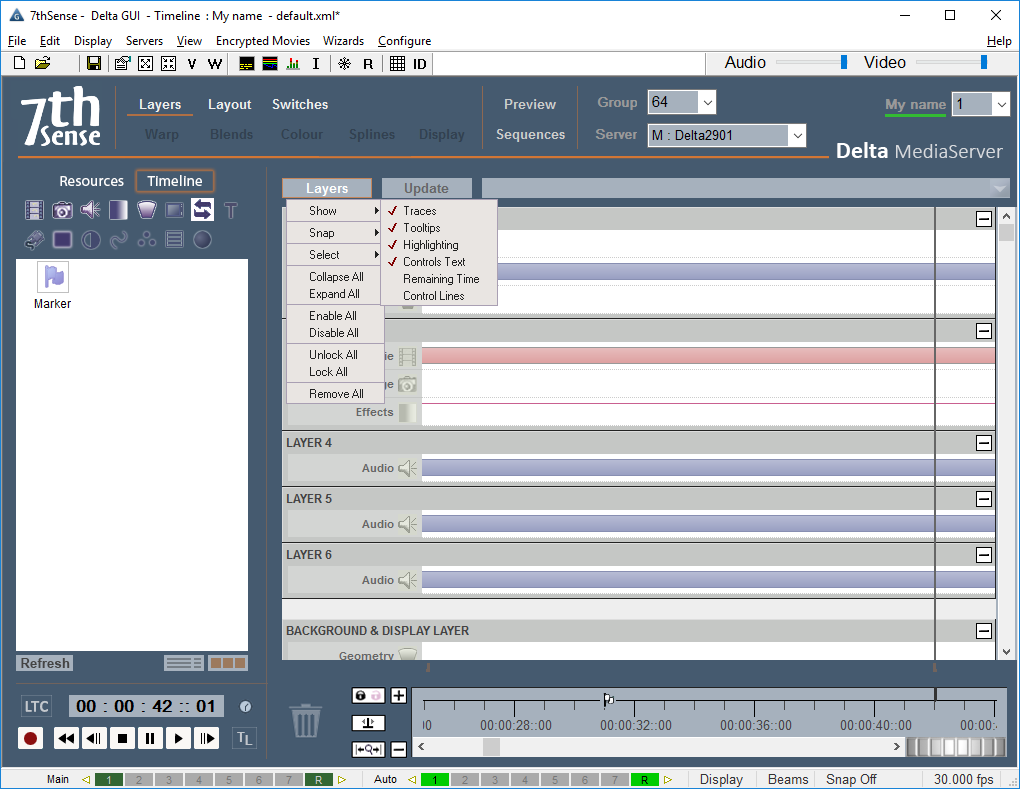The image size is (1020, 789).
Task: Click the expand-to-fullscreen arrows toolbar icon
Action: 146,63
